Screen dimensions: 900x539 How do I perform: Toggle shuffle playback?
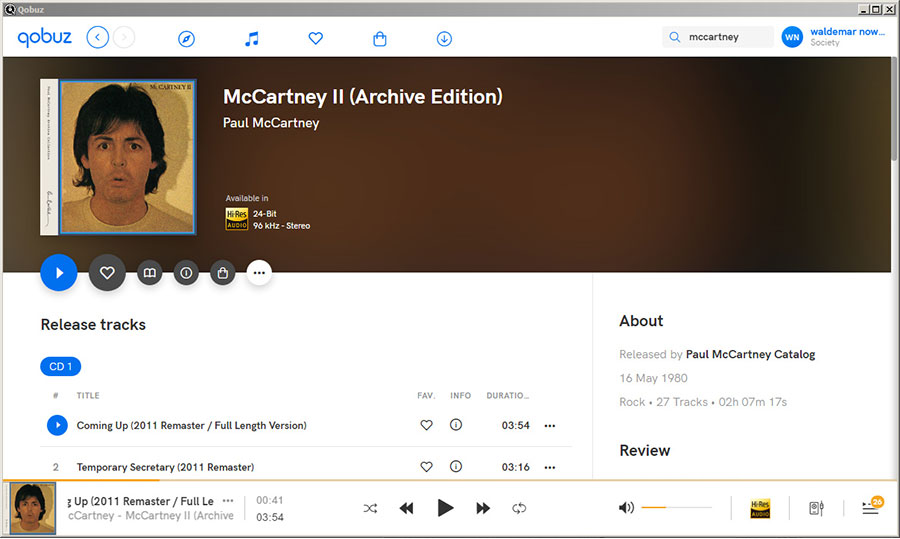(x=370, y=508)
